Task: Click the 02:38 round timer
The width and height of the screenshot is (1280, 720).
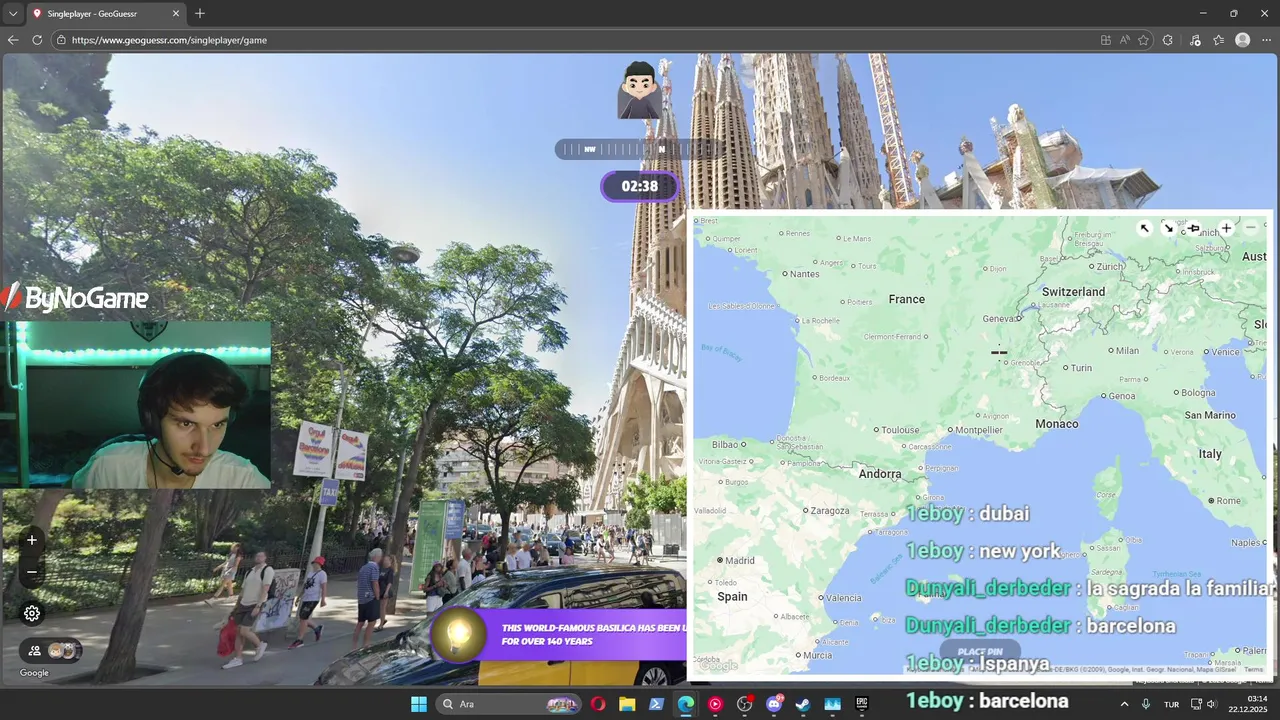Action: [x=640, y=186]
